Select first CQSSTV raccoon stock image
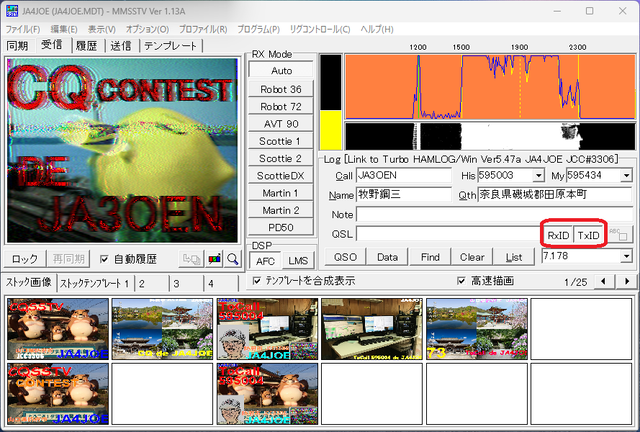Viewport: 640px width, 432px height. point(58,329)
